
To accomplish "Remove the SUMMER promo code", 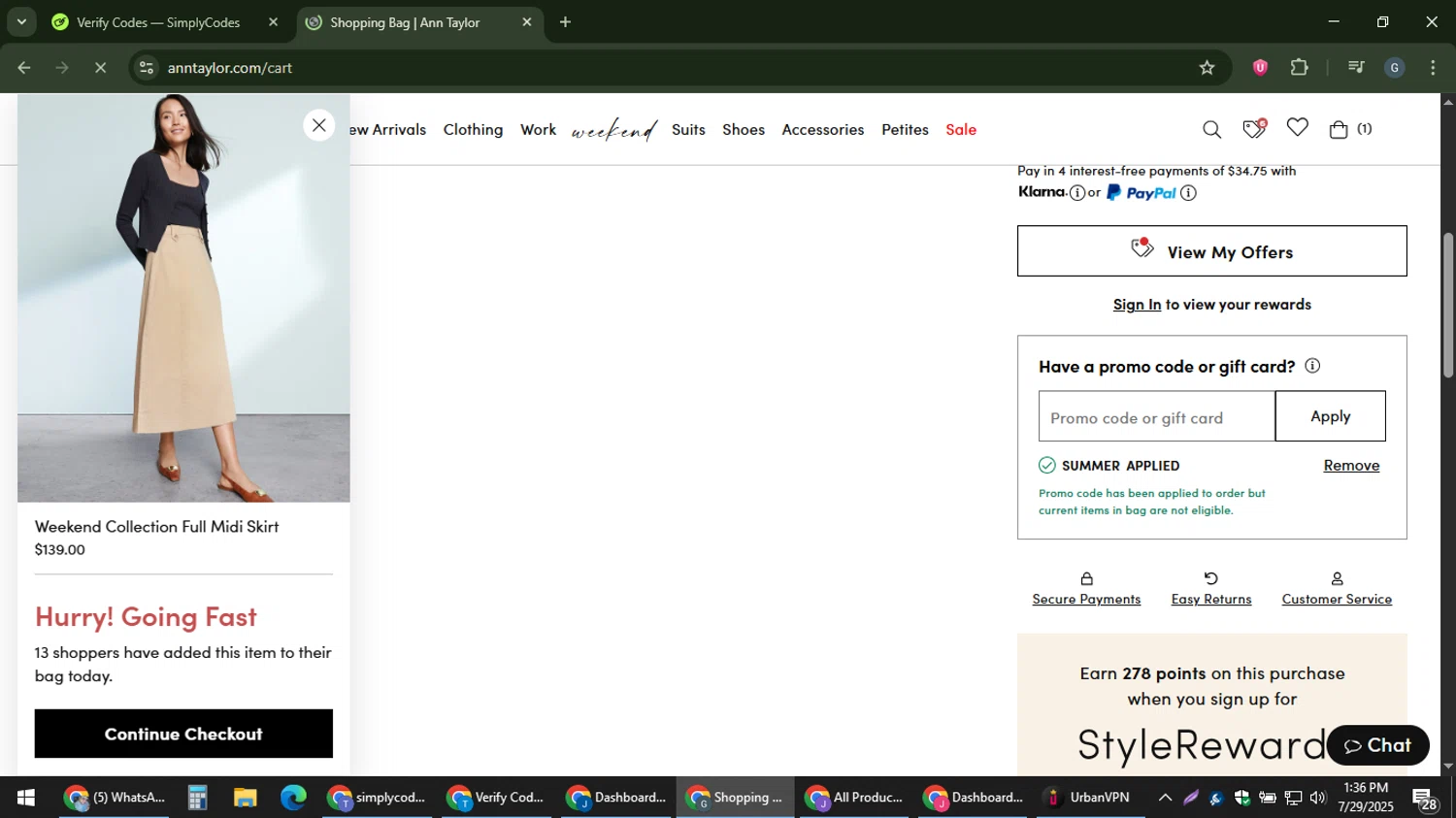I will click(x=1351, y=466).
